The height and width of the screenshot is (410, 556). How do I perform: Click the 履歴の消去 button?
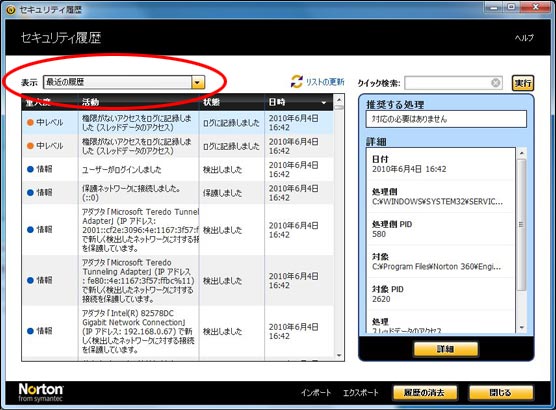[424, 393]
